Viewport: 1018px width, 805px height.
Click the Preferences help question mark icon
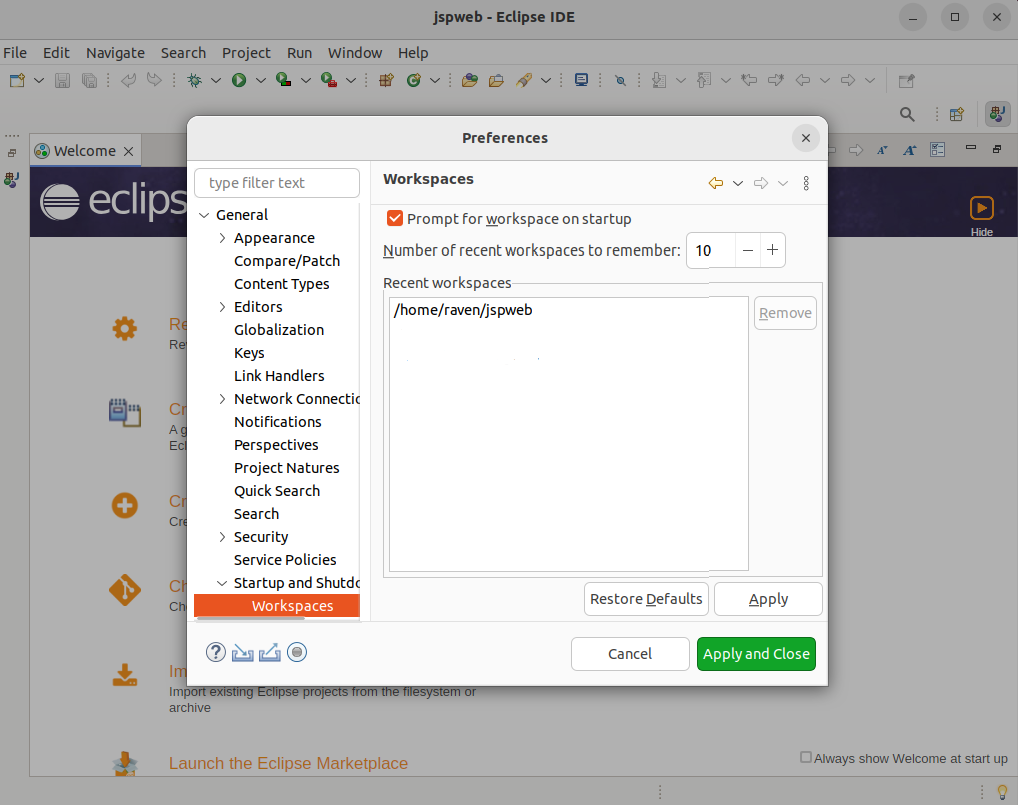[x=216, y=652]
